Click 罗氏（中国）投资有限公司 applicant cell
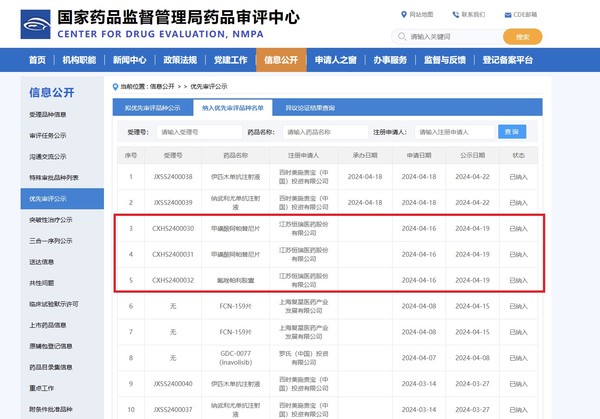 click(x=304, y=358)
